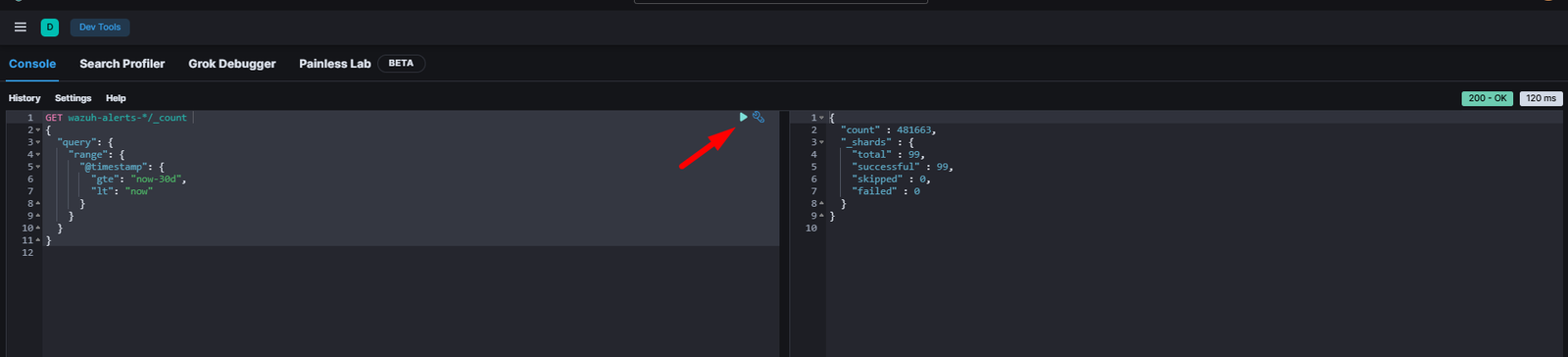
Task: Click the 120 ms response time badge
Action: pos(1542,98)
